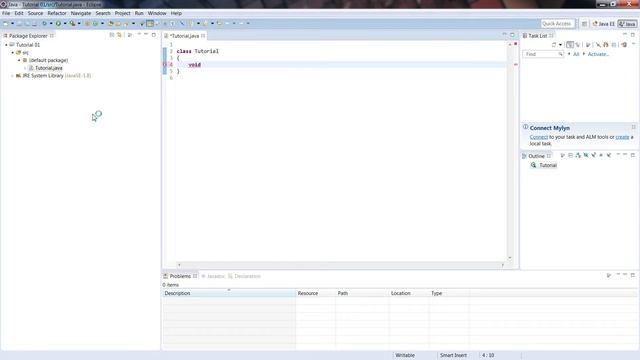Open the Source menu

[x=35, y=13]
